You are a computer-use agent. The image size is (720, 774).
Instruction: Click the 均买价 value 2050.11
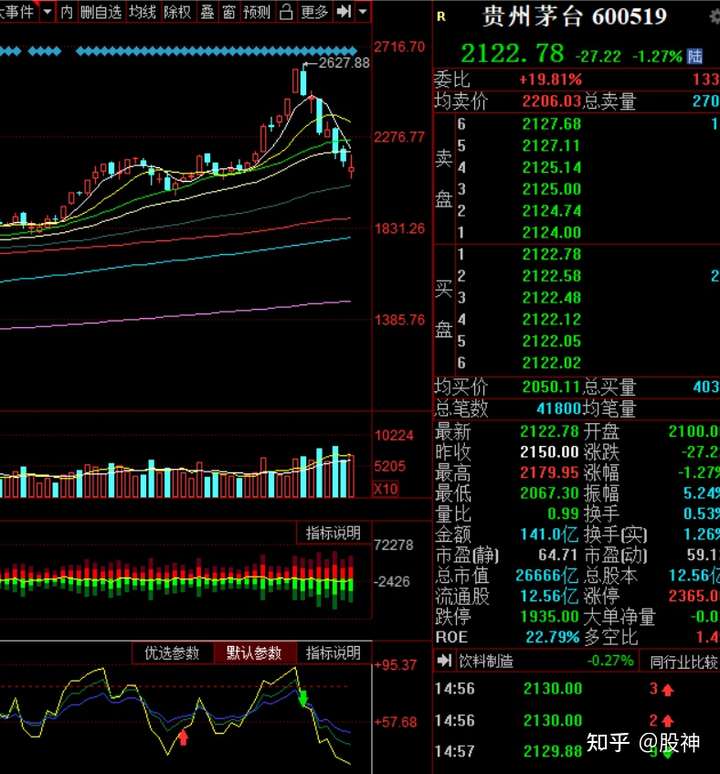552,387
